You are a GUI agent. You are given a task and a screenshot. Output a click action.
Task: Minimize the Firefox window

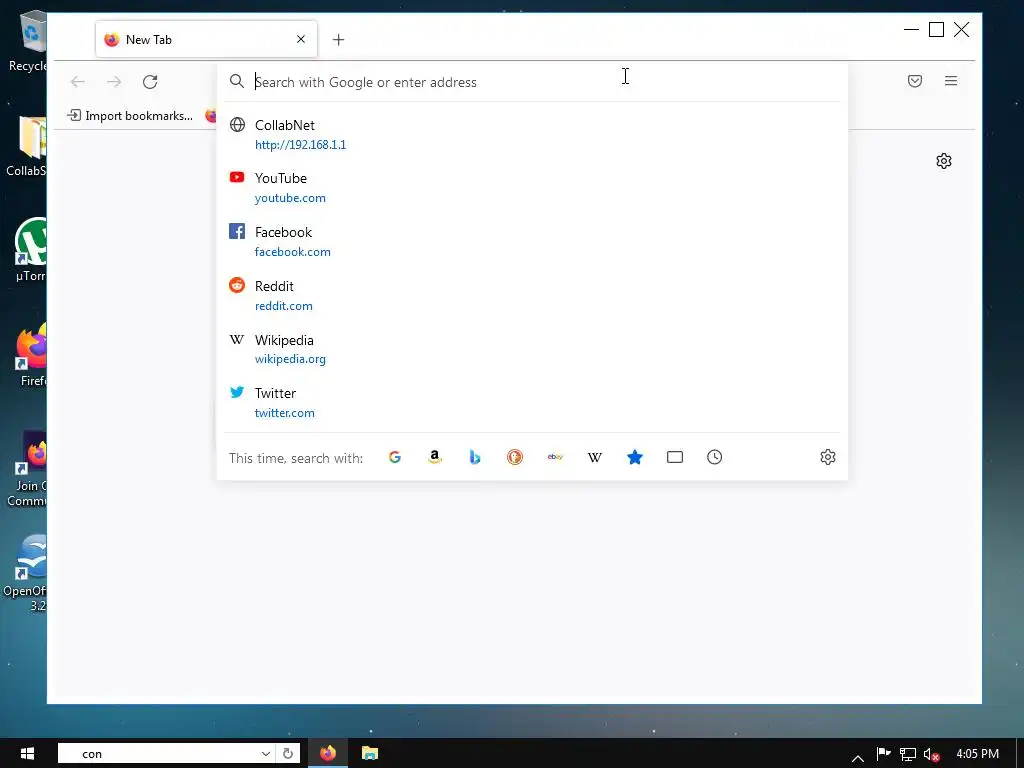click(x=912, y=29)
